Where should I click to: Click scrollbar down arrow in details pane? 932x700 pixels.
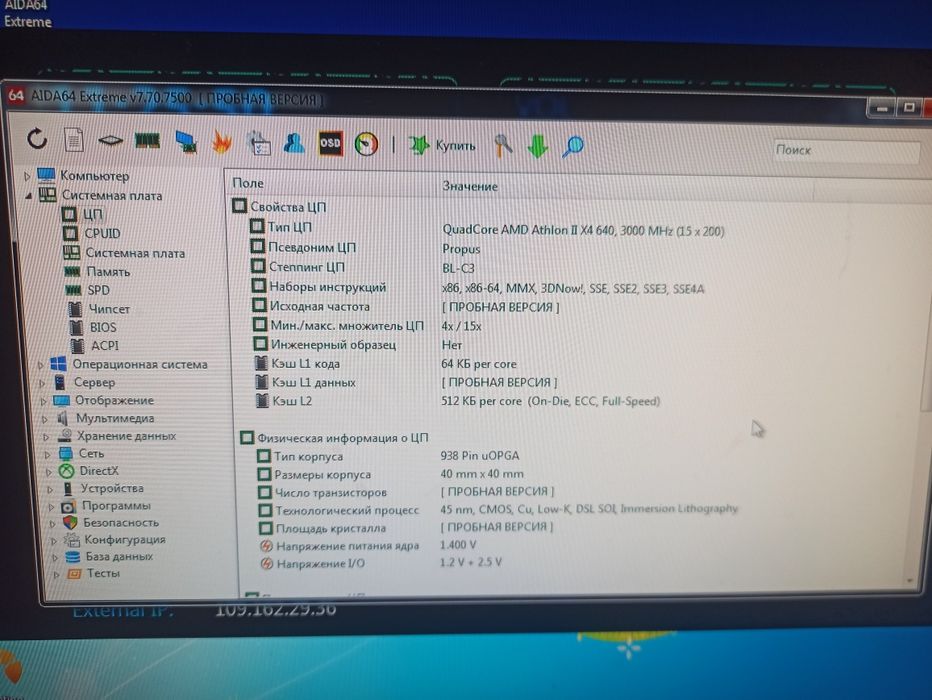[910, 581]
